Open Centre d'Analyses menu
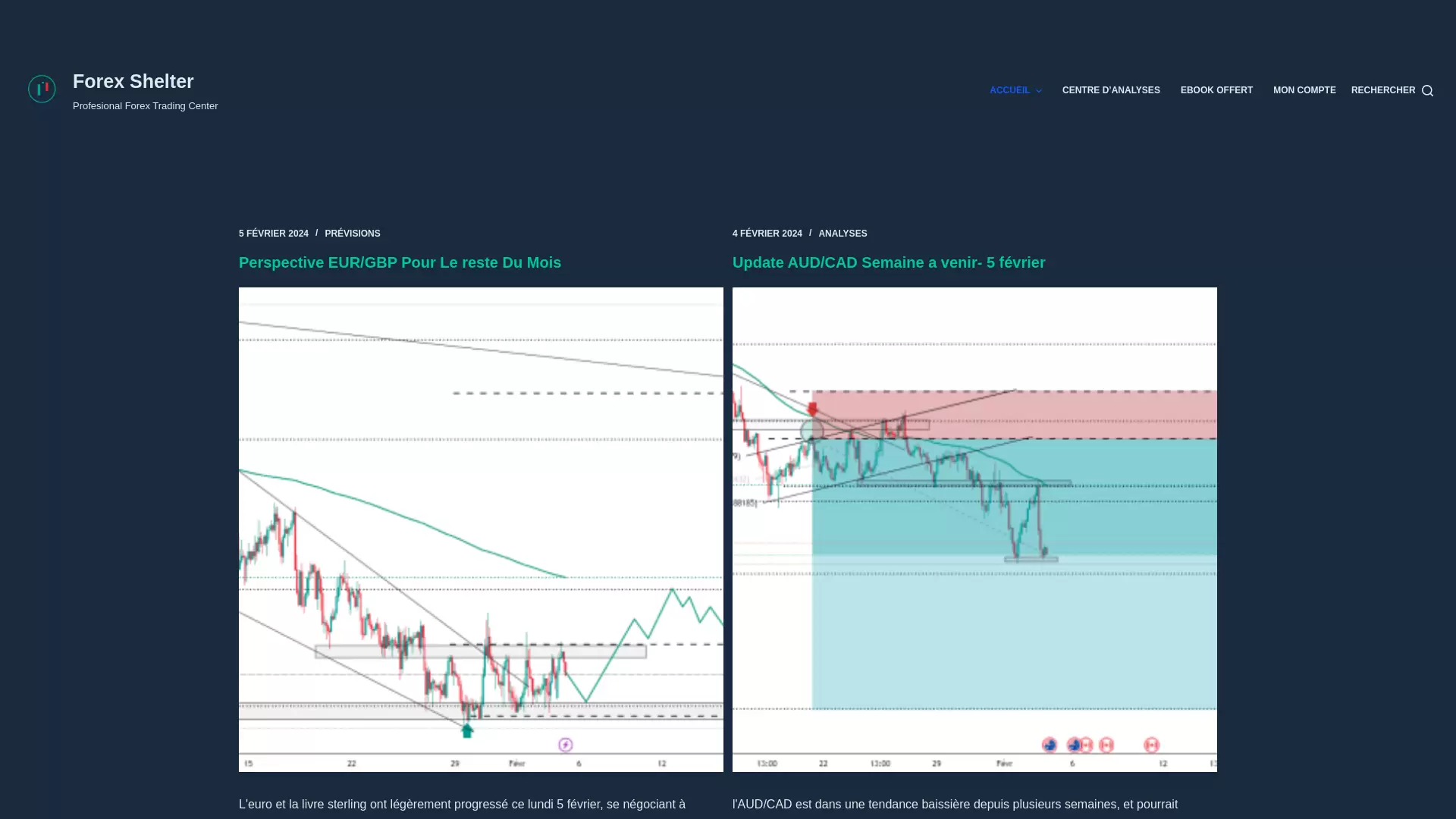The image size is (1456, 819). [1110, 90]
